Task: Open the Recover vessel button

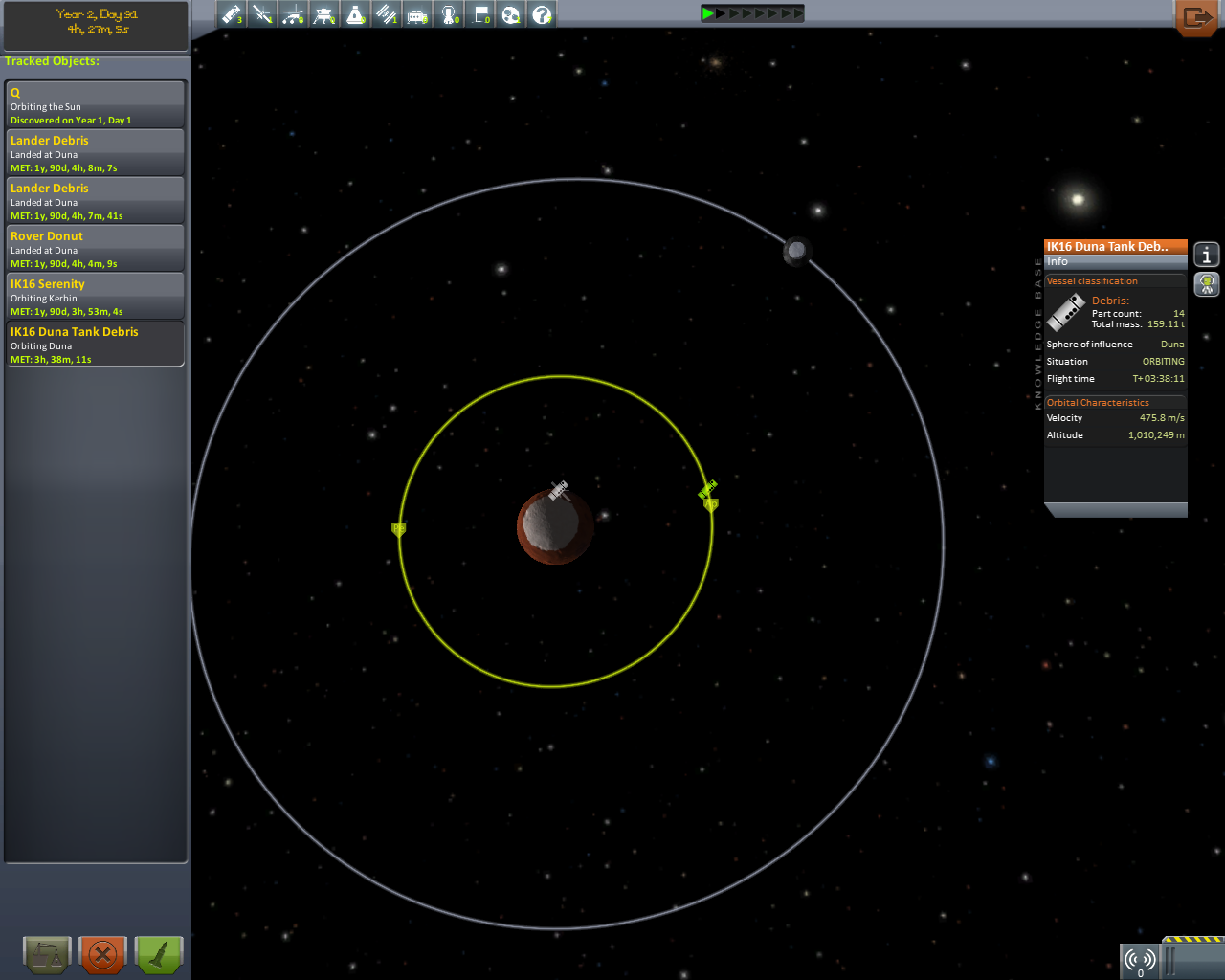Action: (47, 954)
